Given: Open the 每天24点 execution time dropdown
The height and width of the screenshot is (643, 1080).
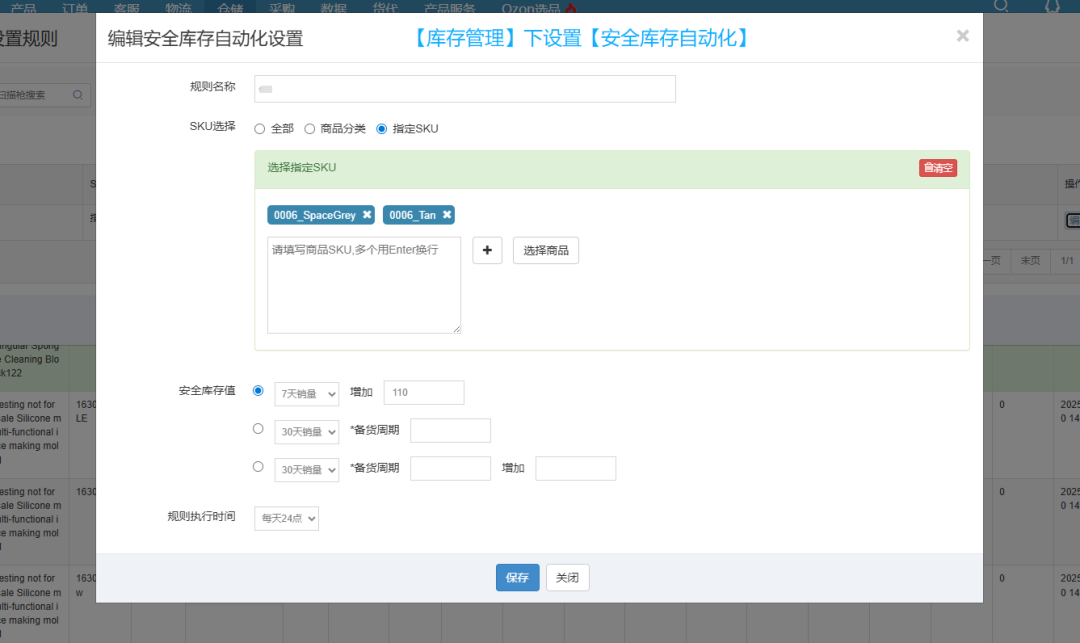Looking at the screenshot, I should click(x=286, y=518).
